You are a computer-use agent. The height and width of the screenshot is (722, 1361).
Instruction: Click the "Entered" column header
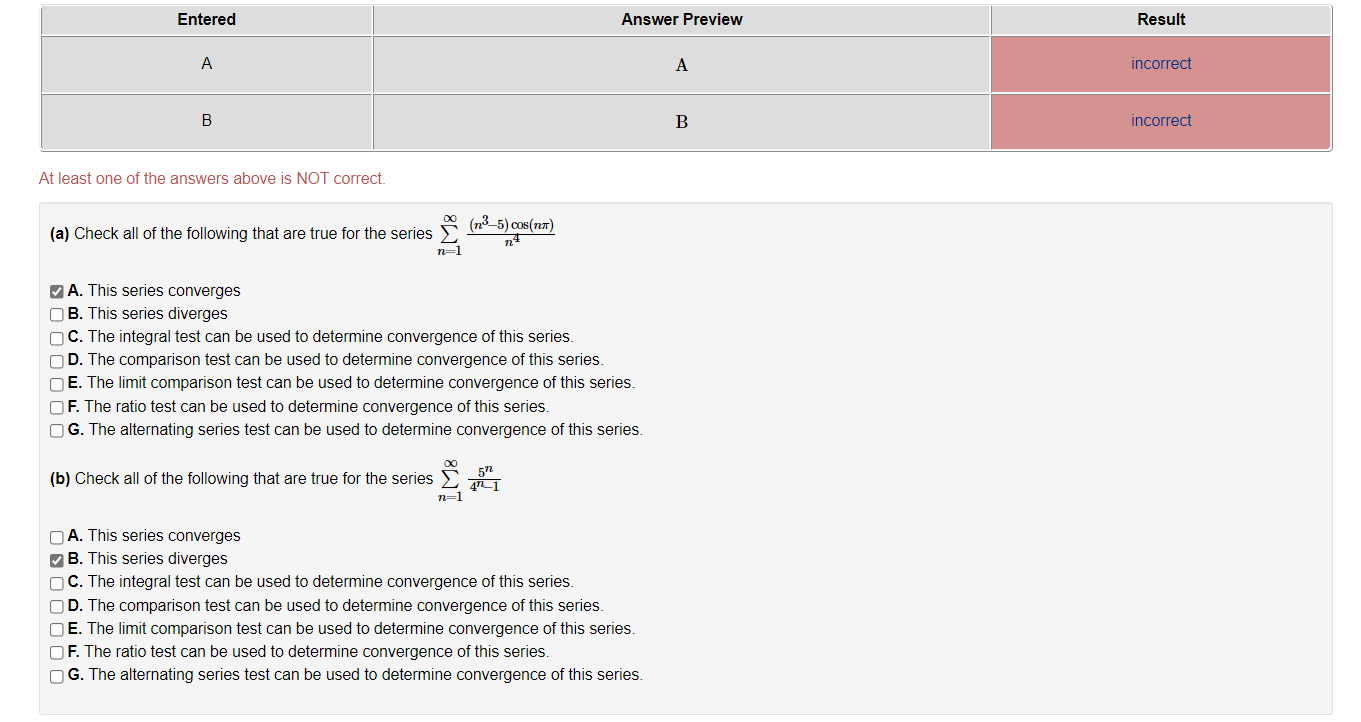point(205,19)
